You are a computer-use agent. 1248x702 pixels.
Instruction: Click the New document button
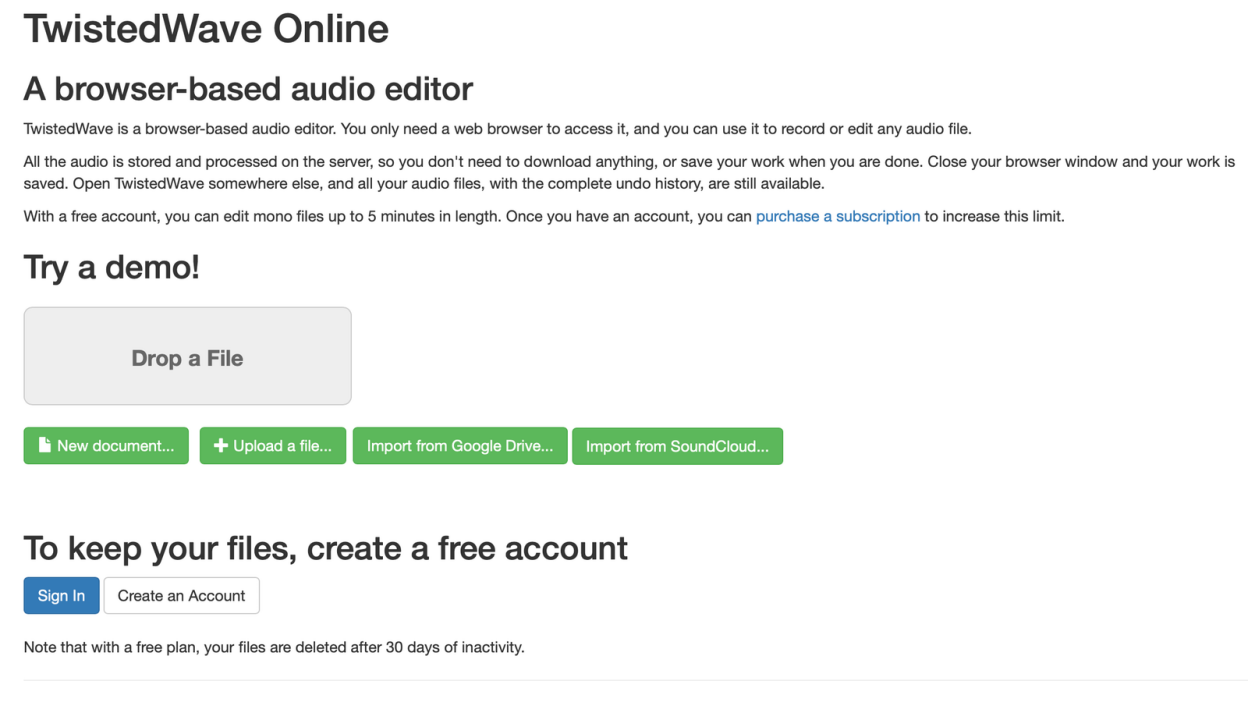point(106,446)
